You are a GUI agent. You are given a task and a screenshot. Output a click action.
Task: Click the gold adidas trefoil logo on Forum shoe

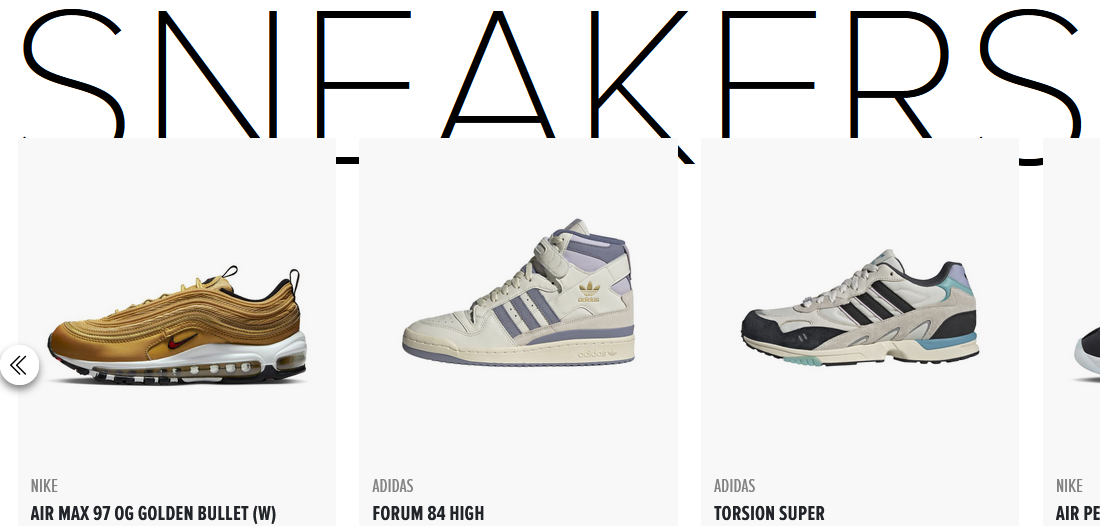(x=589, y=291)
